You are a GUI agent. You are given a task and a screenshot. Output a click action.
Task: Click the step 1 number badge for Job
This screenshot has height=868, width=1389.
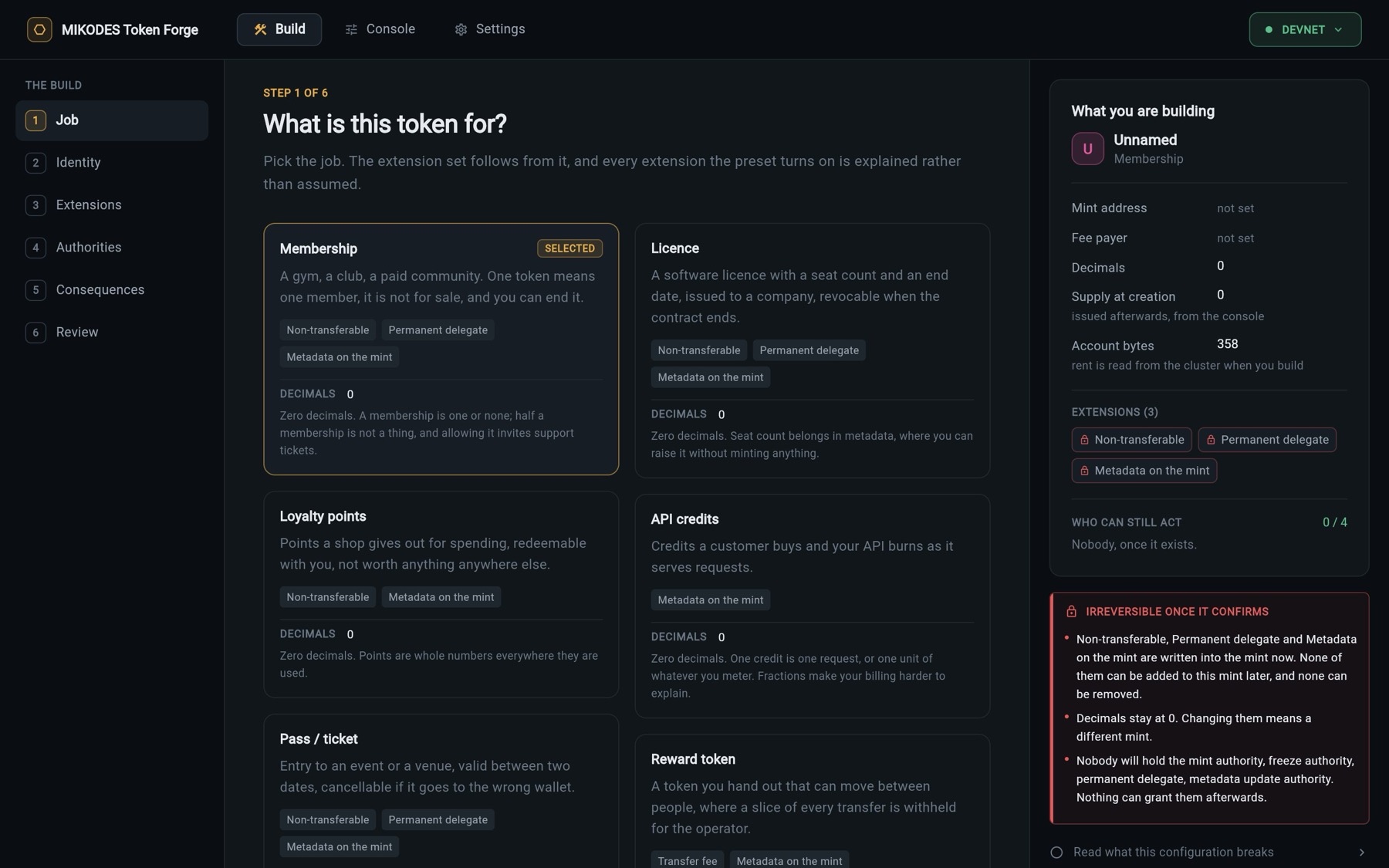pyautogui.click(x=35, y=120)
